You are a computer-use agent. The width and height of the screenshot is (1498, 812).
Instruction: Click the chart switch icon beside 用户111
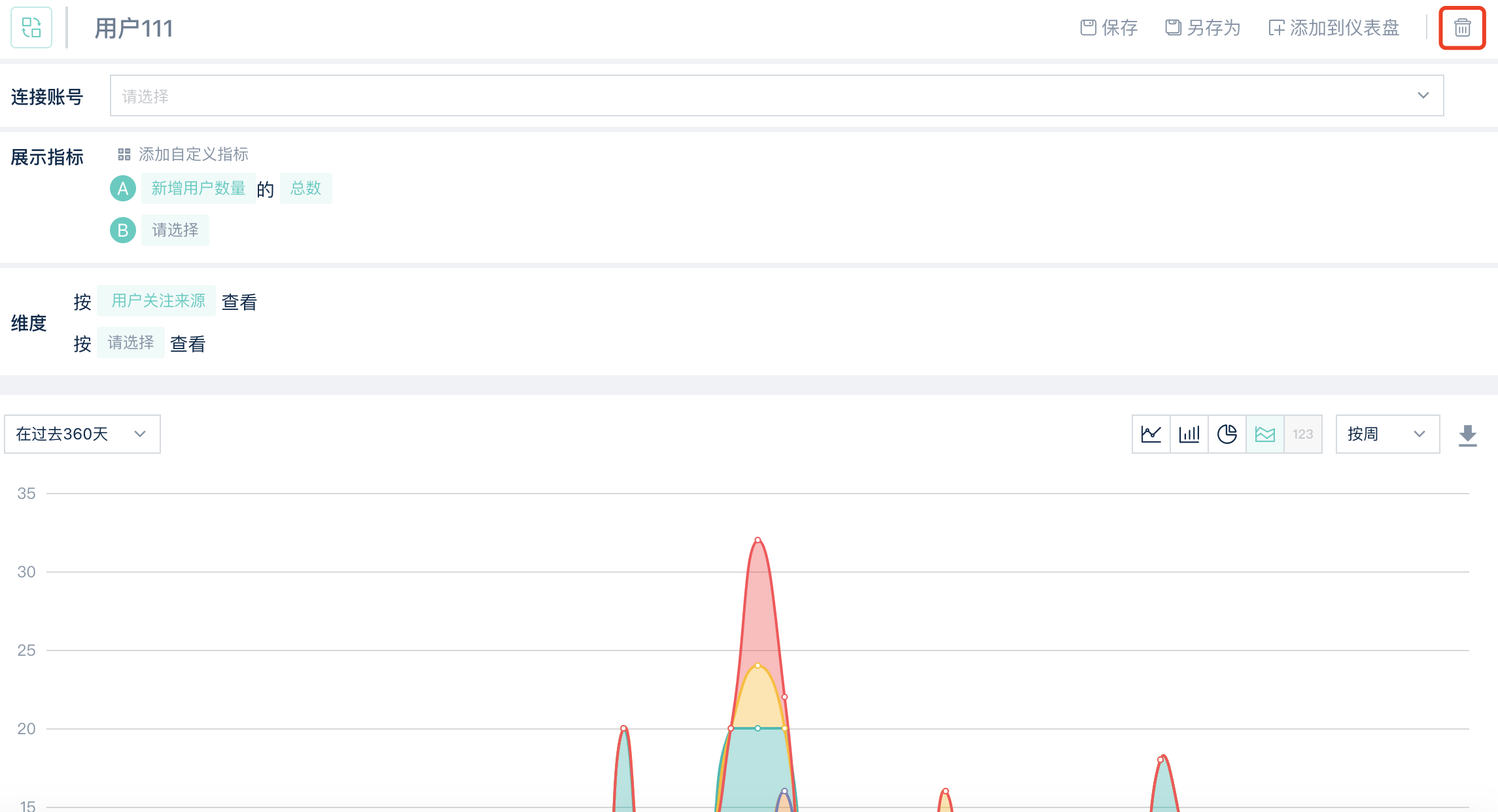(31, 27)
